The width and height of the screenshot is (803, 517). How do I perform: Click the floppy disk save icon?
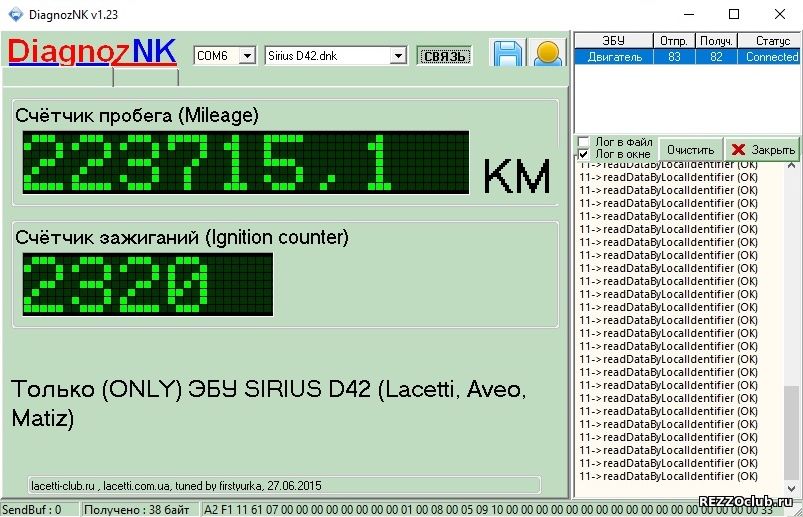[x=508, y=53]
